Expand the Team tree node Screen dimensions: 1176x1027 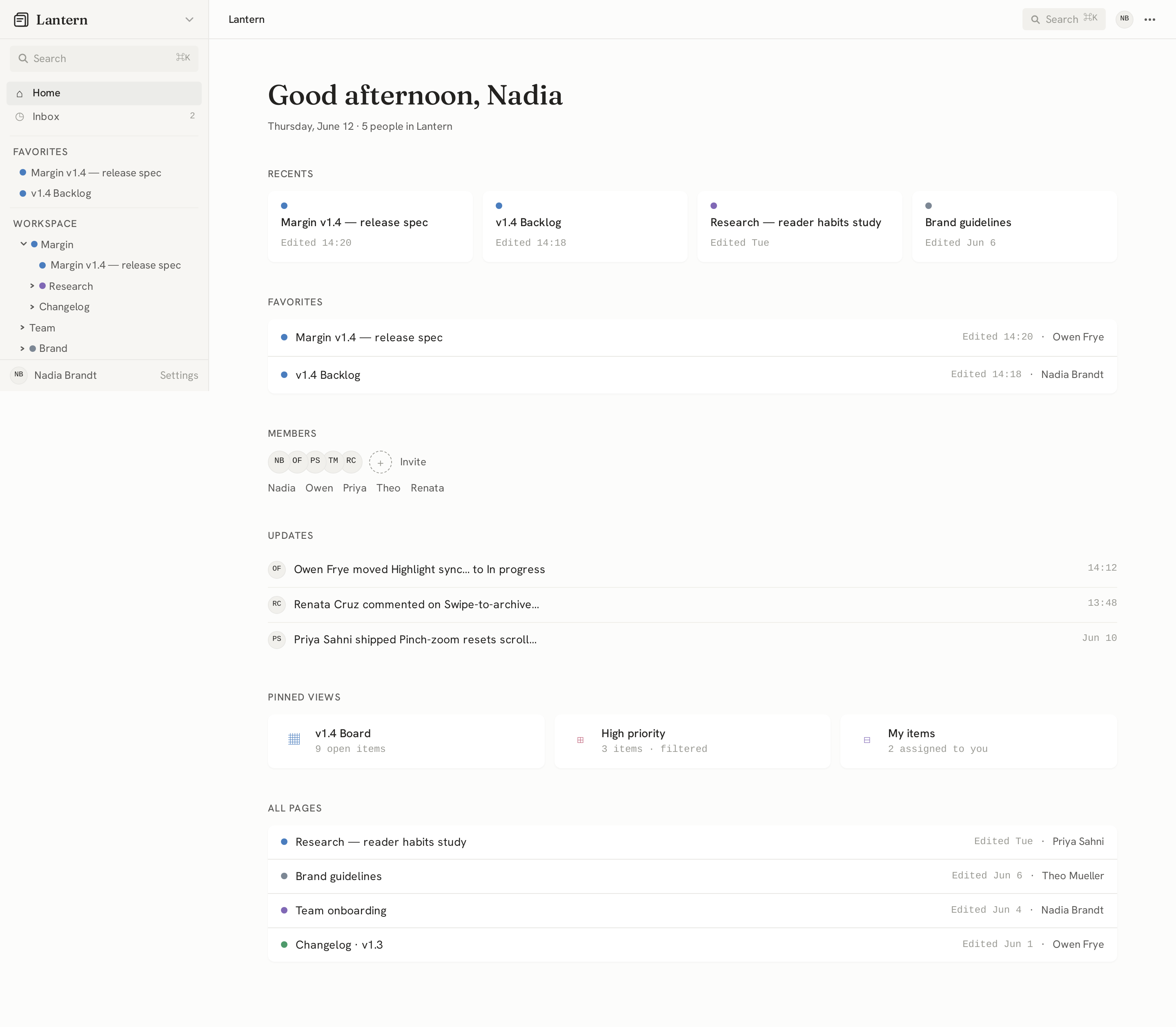(22, 328)
